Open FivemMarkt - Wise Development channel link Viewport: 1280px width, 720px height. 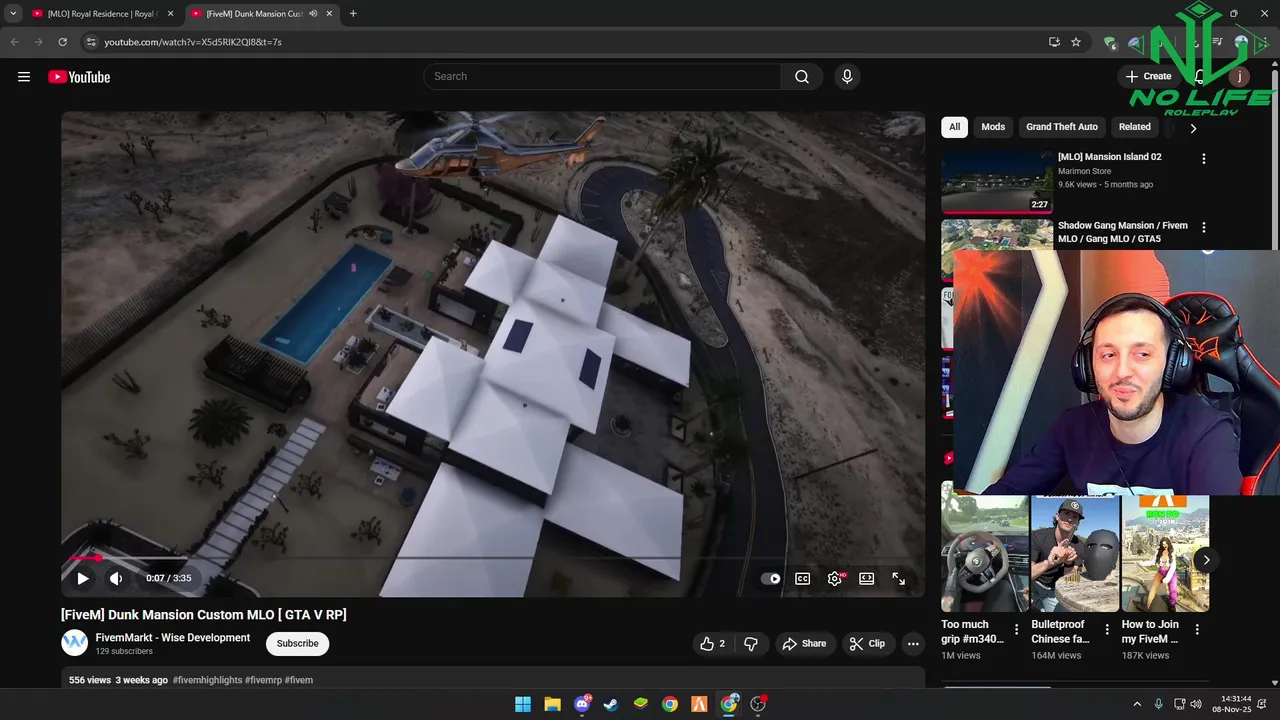pos(173,638)
